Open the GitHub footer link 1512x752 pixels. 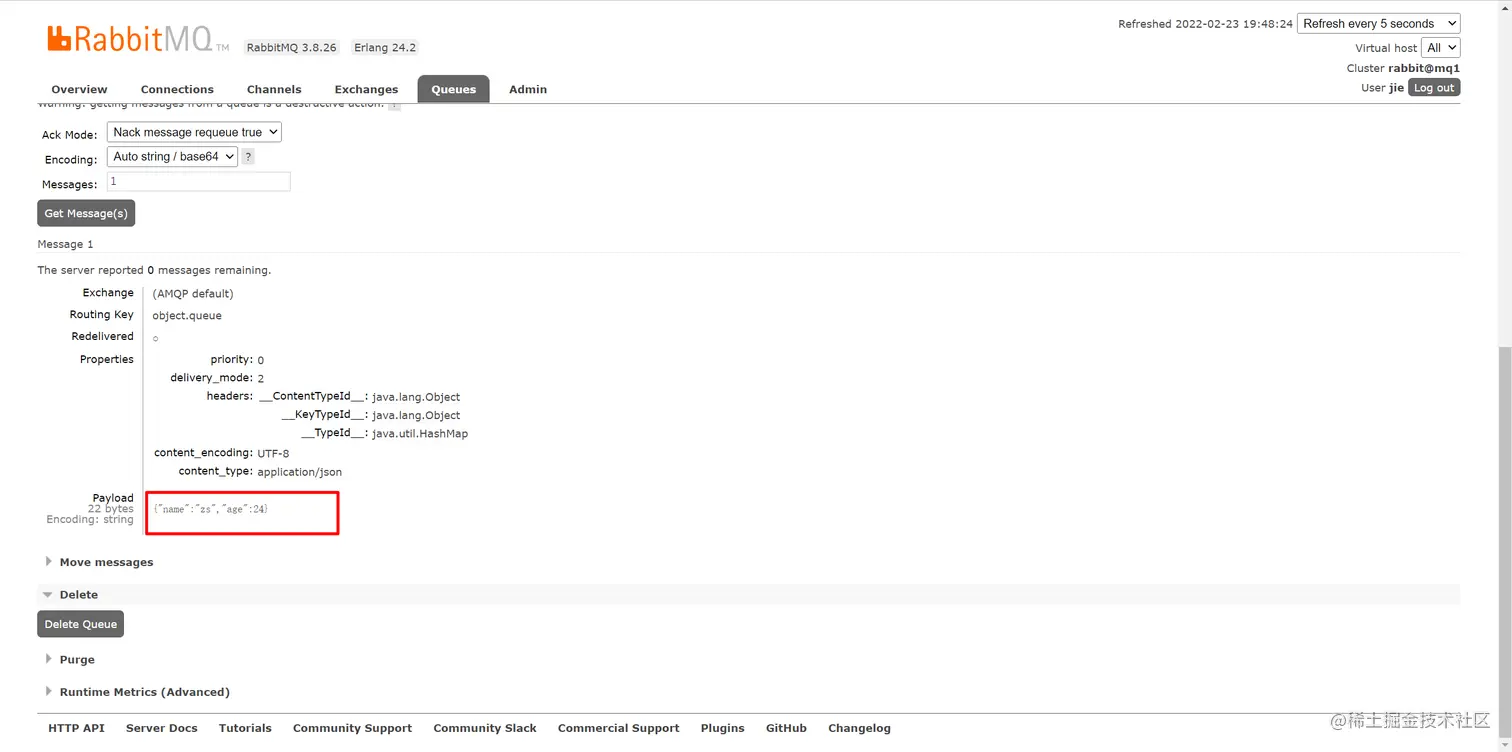pyautogui.click(x=786, y=728)
